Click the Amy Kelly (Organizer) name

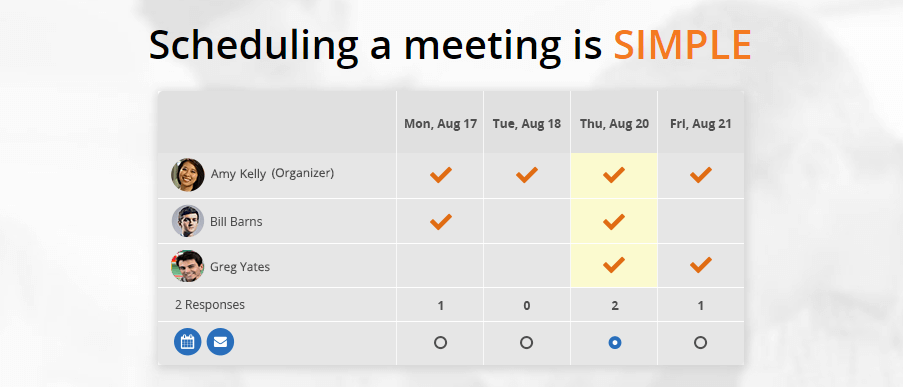click(272, 173)
